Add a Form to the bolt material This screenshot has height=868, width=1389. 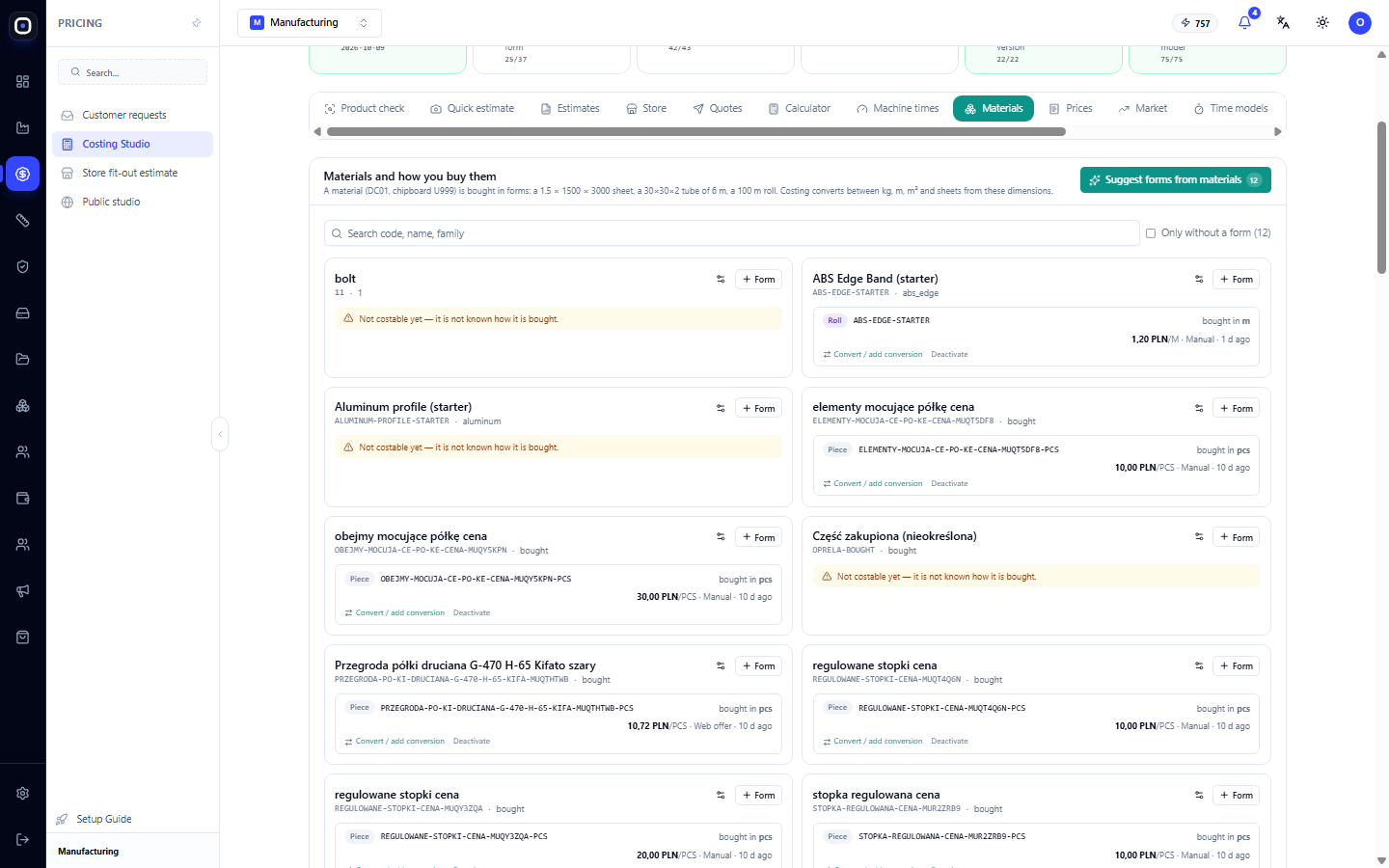pyautogui.click(x=758, y=280)
